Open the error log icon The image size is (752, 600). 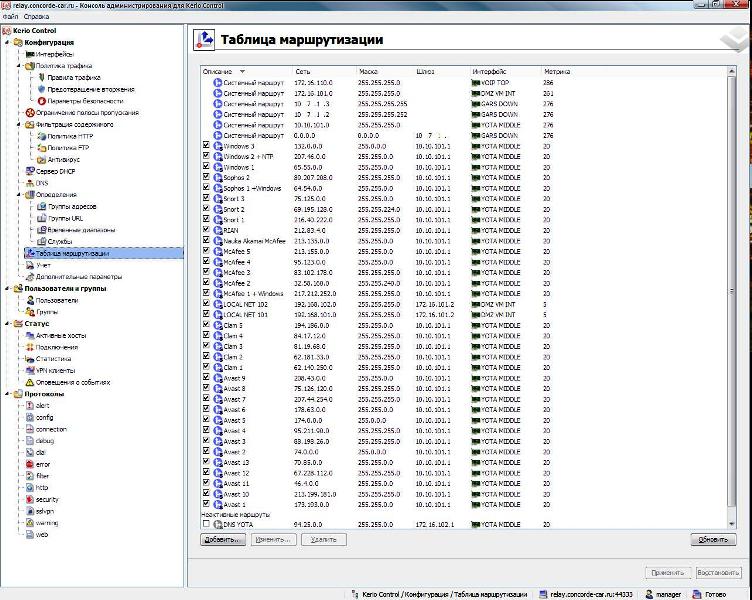pos(30,464)
